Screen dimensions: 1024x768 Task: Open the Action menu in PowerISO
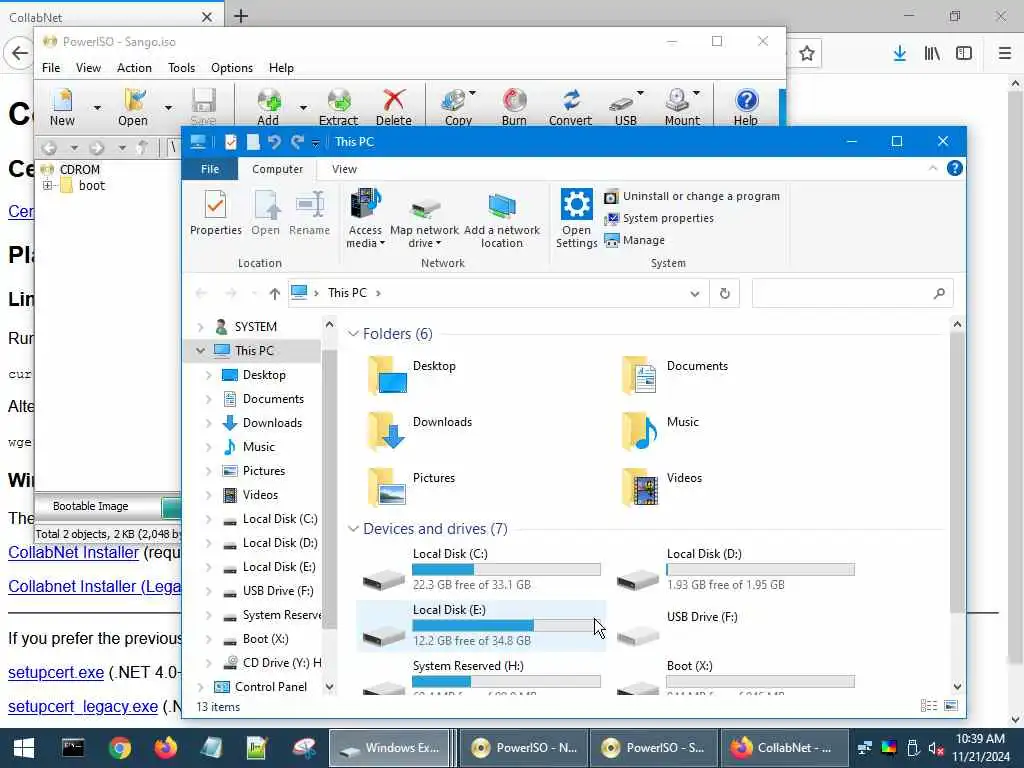[135, 68]
